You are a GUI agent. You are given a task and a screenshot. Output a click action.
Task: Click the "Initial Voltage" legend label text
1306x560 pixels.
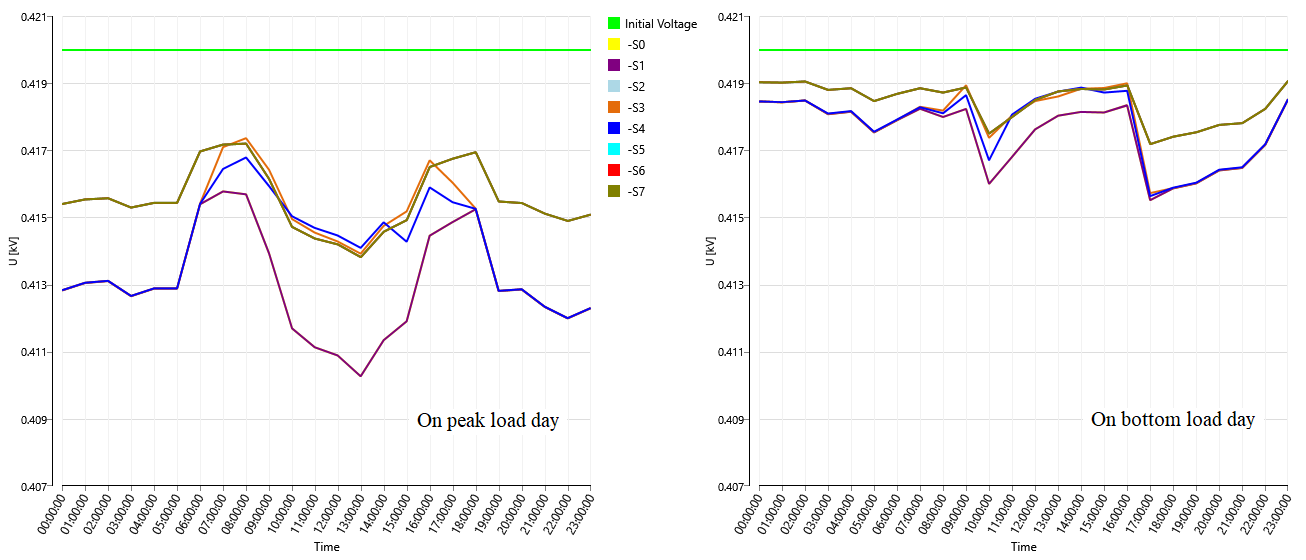[x=661, y=23]
